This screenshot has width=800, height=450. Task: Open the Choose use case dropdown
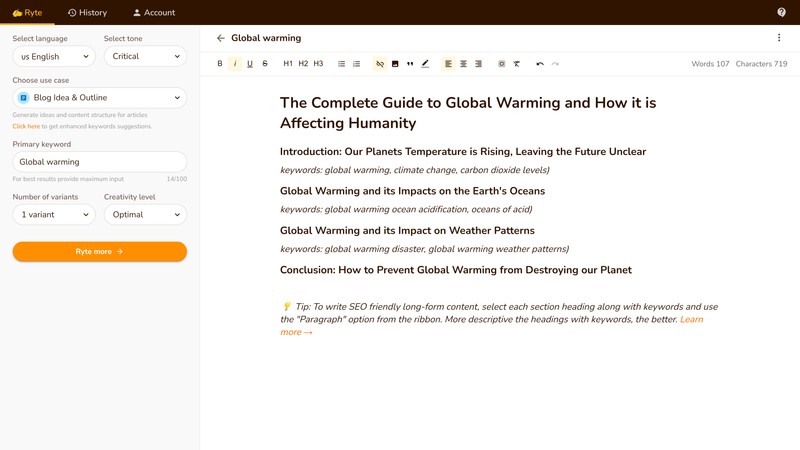(99, 98)
